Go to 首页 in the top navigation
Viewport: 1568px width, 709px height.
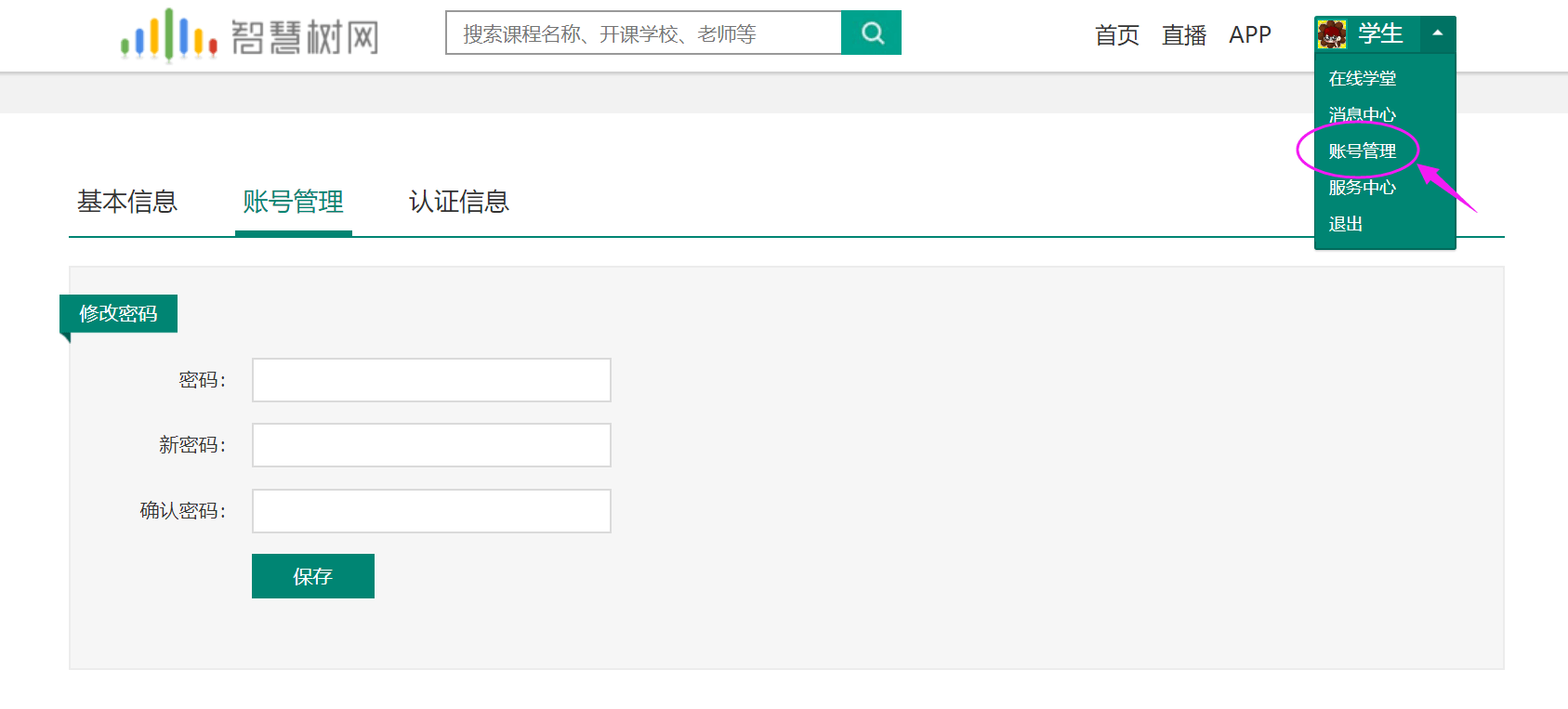(x=1116, y=35)
